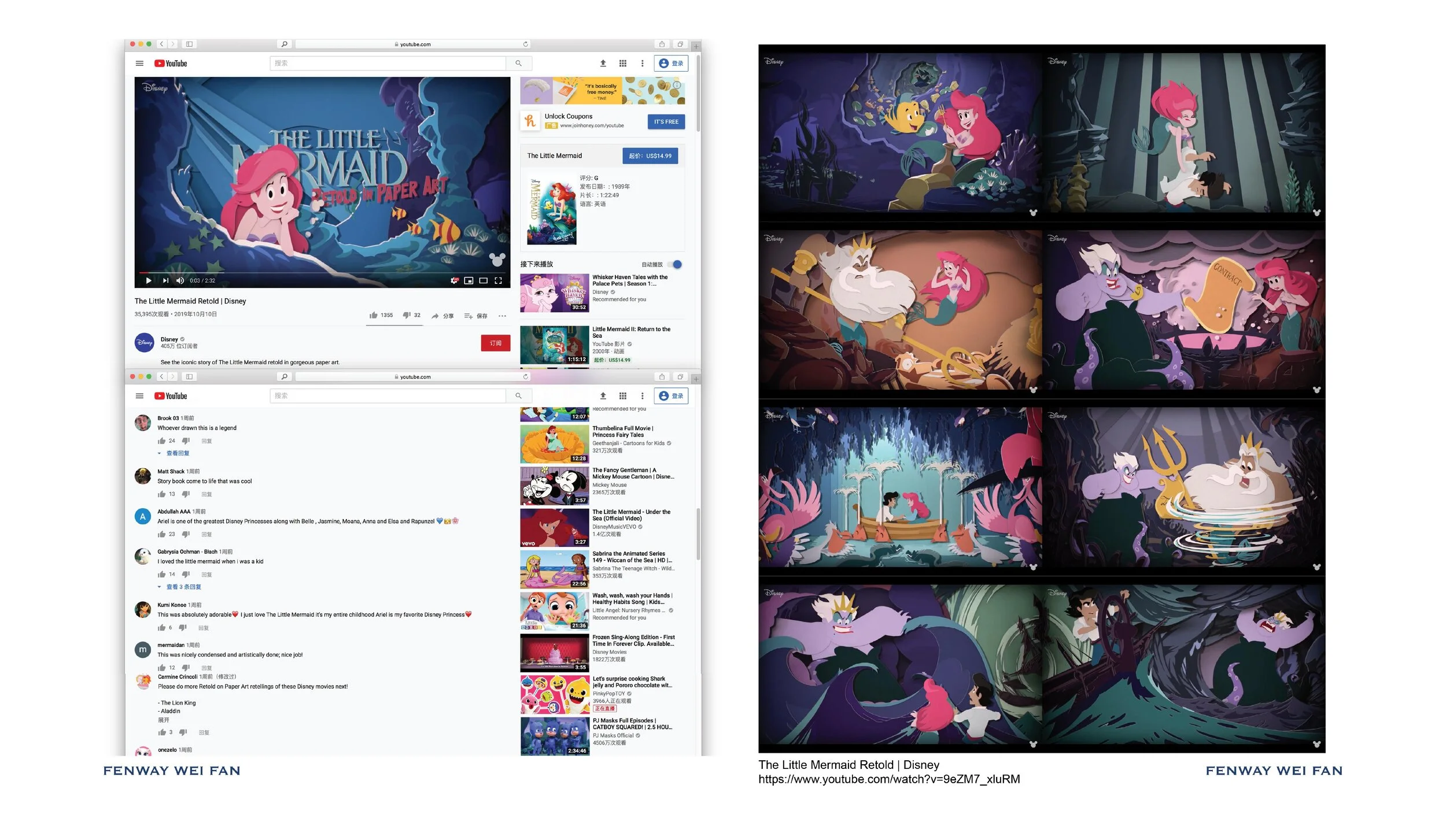This screenshot has height=840, width=1446.
Task: Dislike Matt Shack's comment
Action: 186,494
